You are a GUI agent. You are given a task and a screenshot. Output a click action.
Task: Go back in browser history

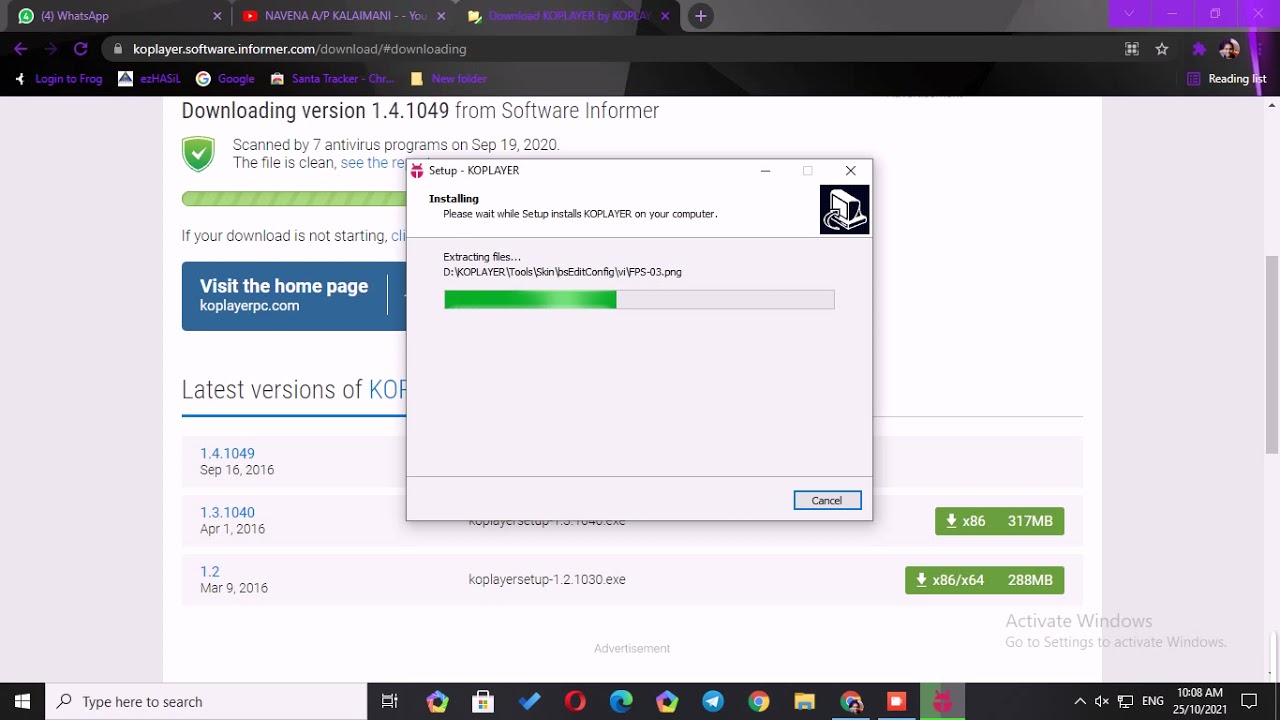[21, 49]
